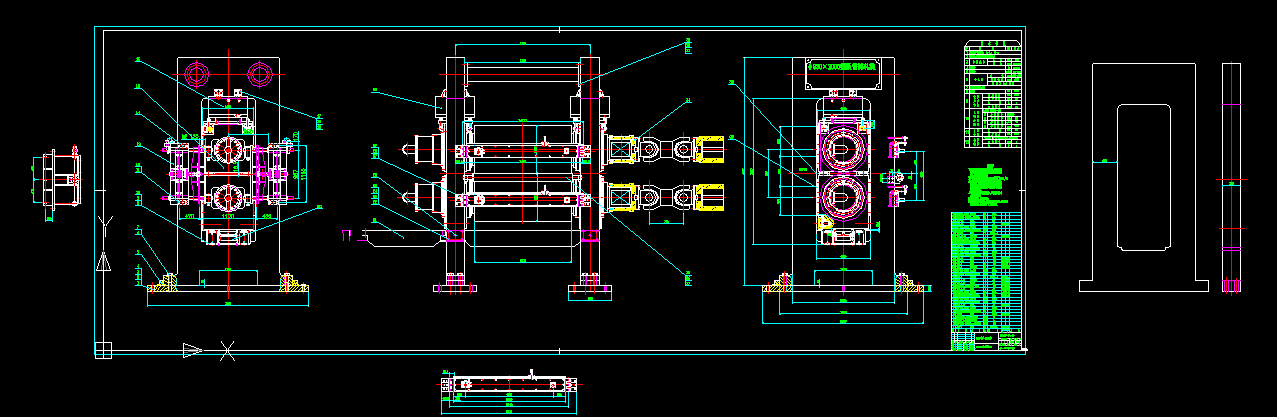Select the top crossbeam of the center front view
1277x417 pixels.
523,72
